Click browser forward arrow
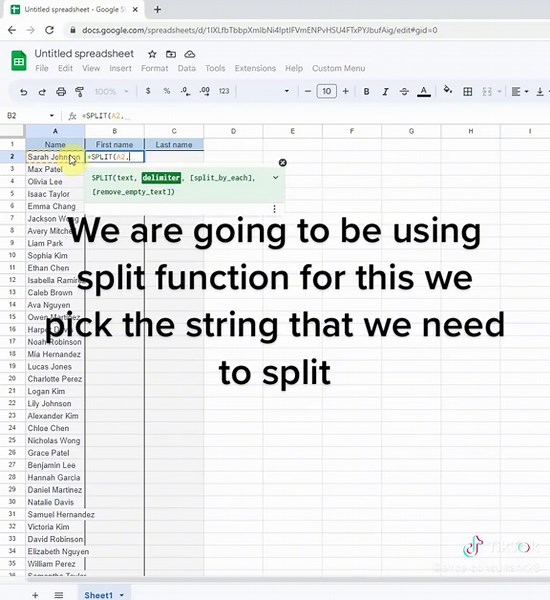Screen dimensions: 550x600 (x=31, y=30)
